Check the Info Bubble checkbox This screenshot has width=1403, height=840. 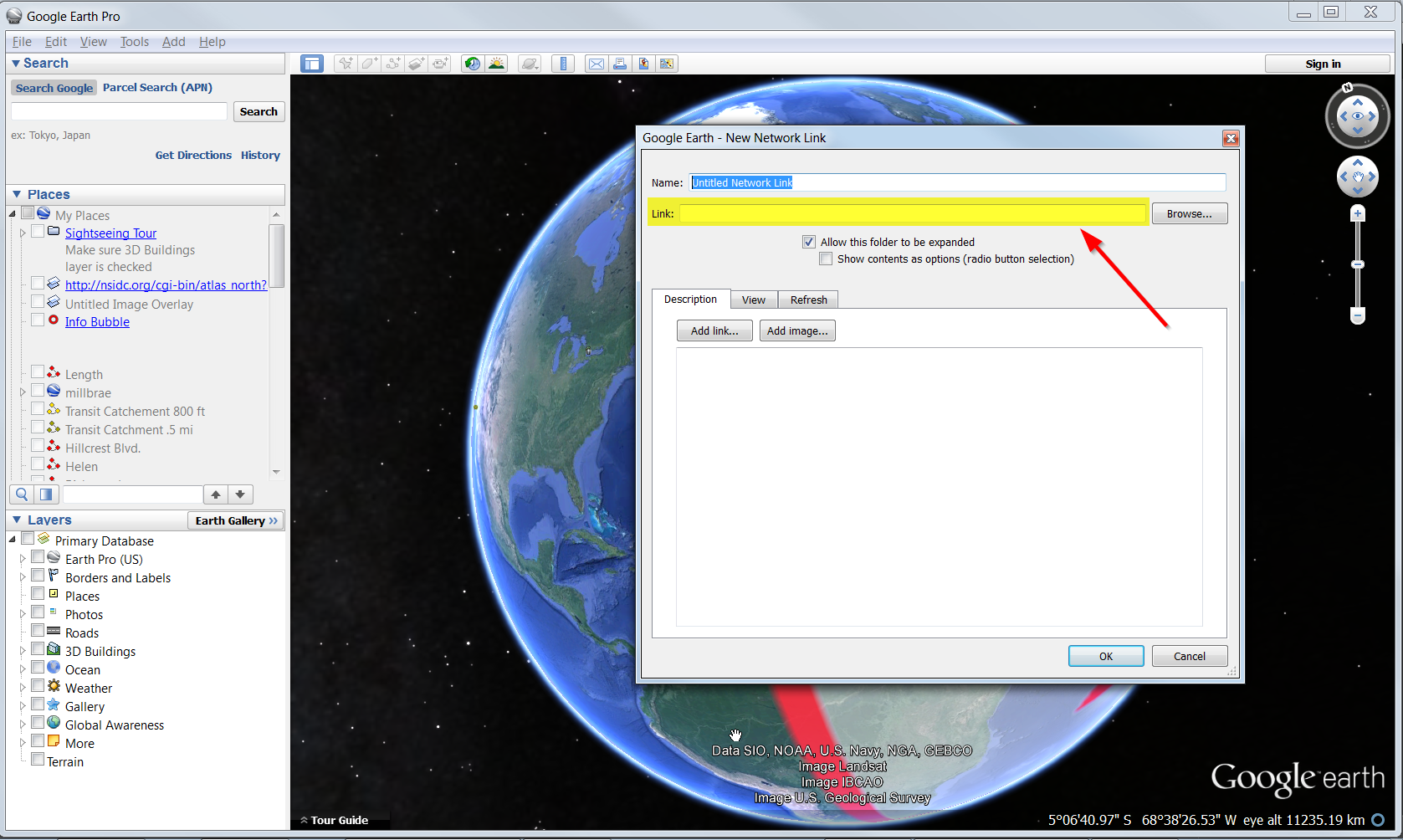pos(38,320)
